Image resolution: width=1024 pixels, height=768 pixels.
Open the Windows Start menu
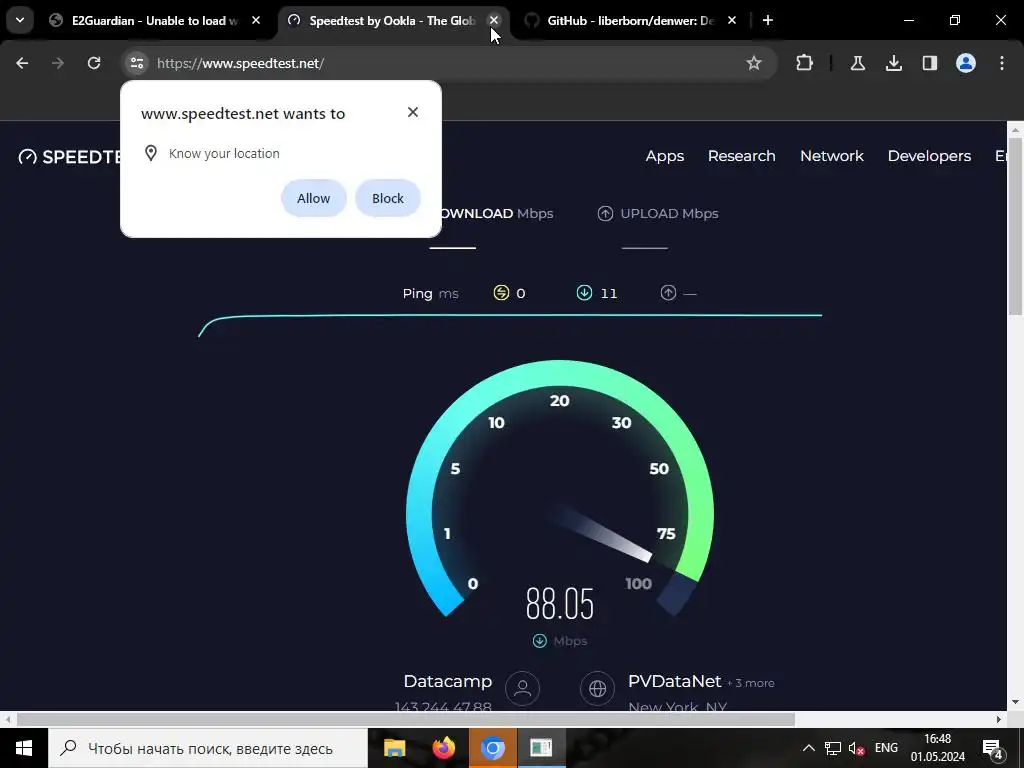[x=24, y=748]
